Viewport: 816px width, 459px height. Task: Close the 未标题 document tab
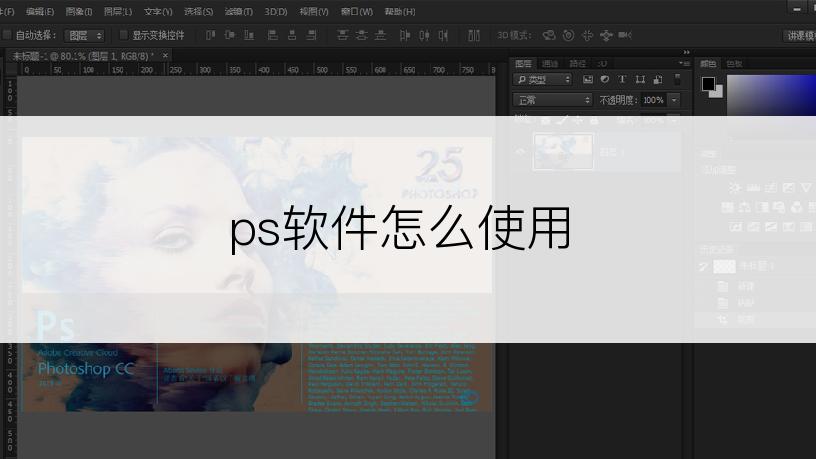tap(165, 55)
